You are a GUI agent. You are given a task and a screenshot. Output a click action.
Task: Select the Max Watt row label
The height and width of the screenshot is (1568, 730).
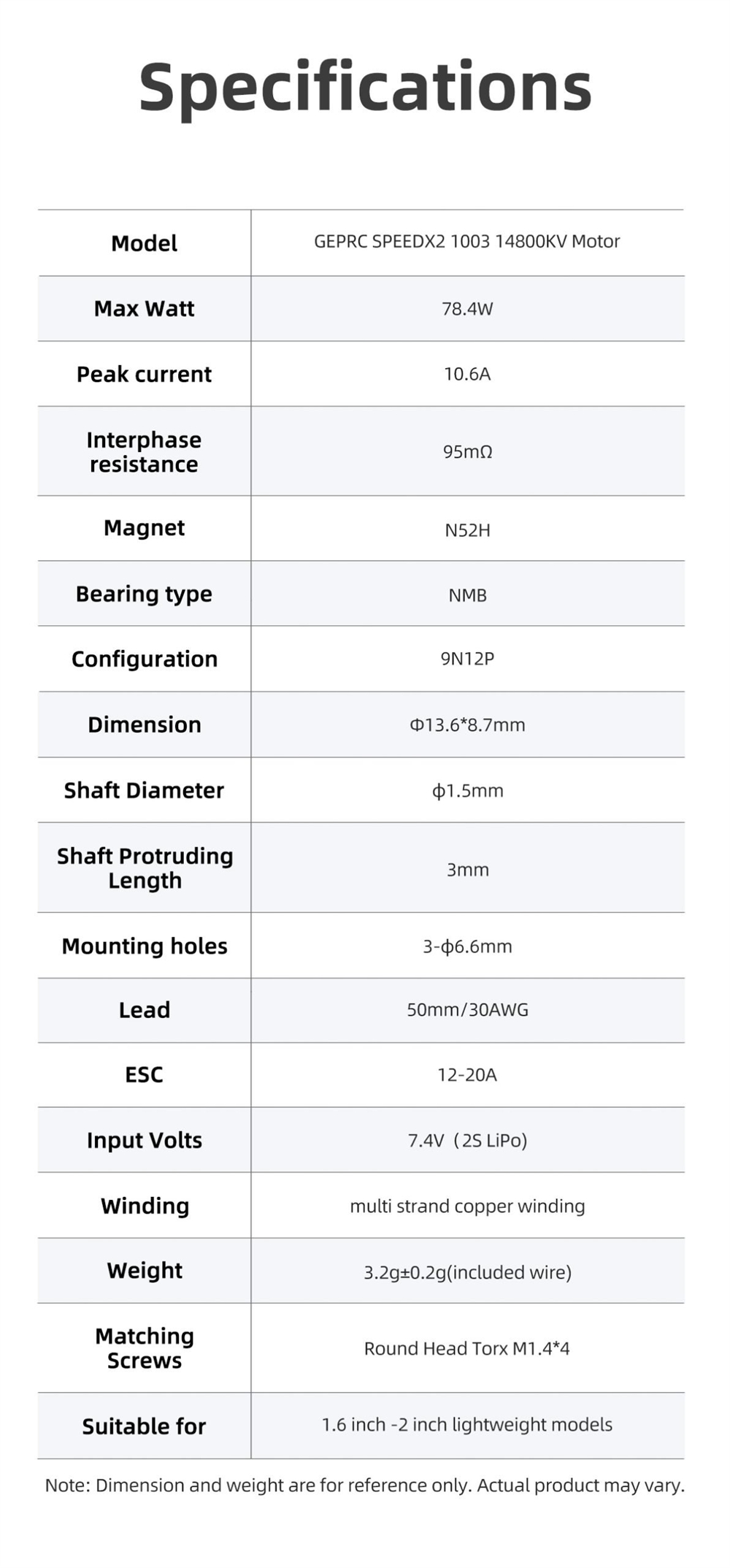point(144,309)
